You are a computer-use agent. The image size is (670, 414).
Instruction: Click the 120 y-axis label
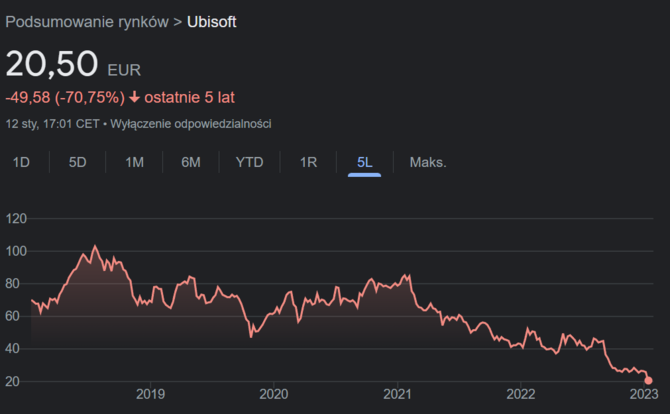[16, 219]
